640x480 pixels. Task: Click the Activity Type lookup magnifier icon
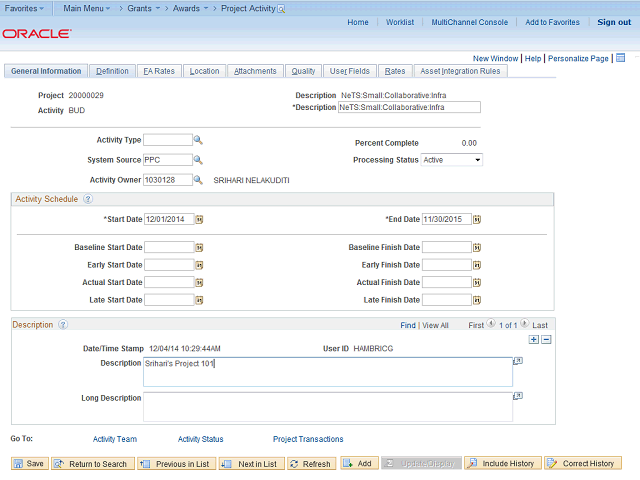[198, 140]
